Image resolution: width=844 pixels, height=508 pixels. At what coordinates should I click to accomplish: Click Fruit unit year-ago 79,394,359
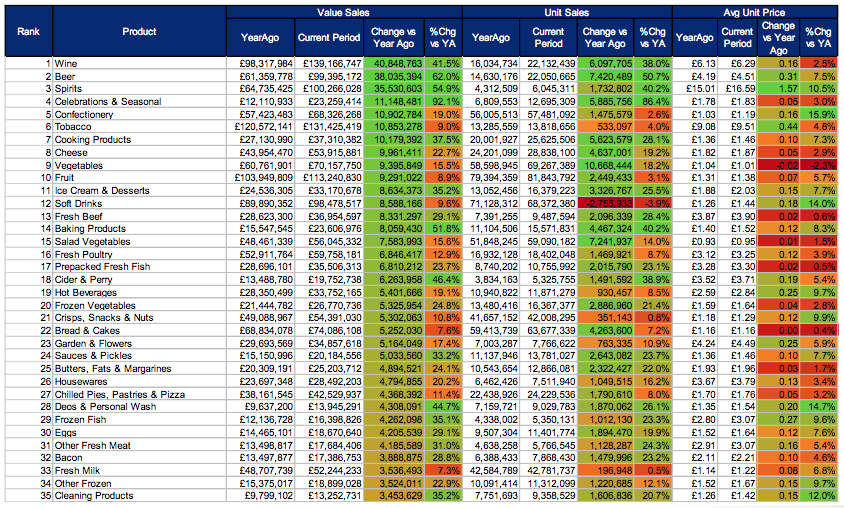point(491,178)
